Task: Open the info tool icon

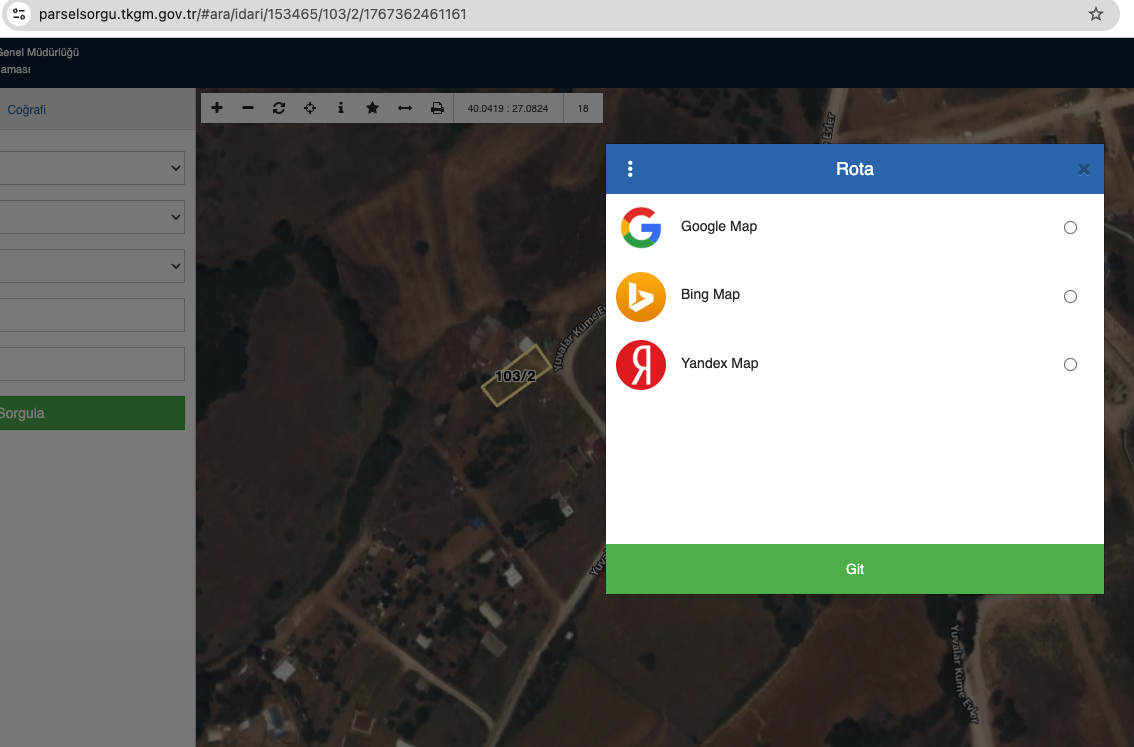Action: point(341,108)
